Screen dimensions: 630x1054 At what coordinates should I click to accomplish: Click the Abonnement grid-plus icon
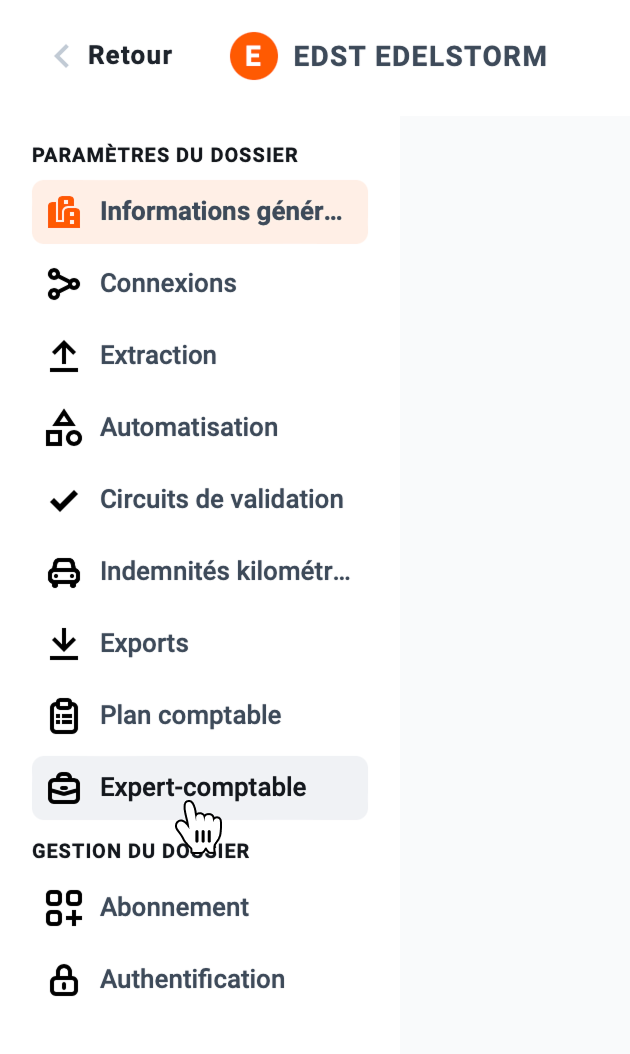tap(64, 907)
